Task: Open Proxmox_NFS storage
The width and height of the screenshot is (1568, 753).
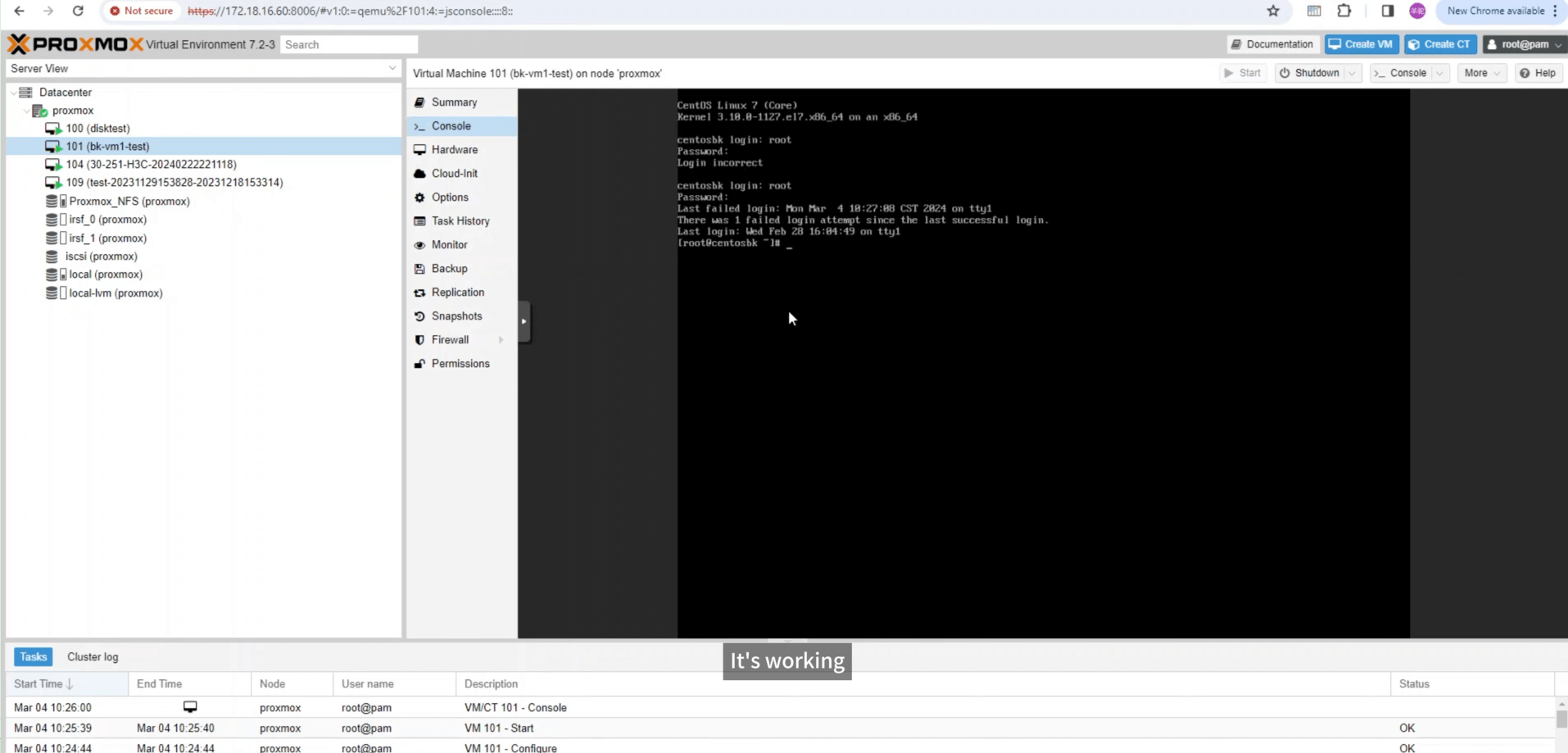Action: 129,202
